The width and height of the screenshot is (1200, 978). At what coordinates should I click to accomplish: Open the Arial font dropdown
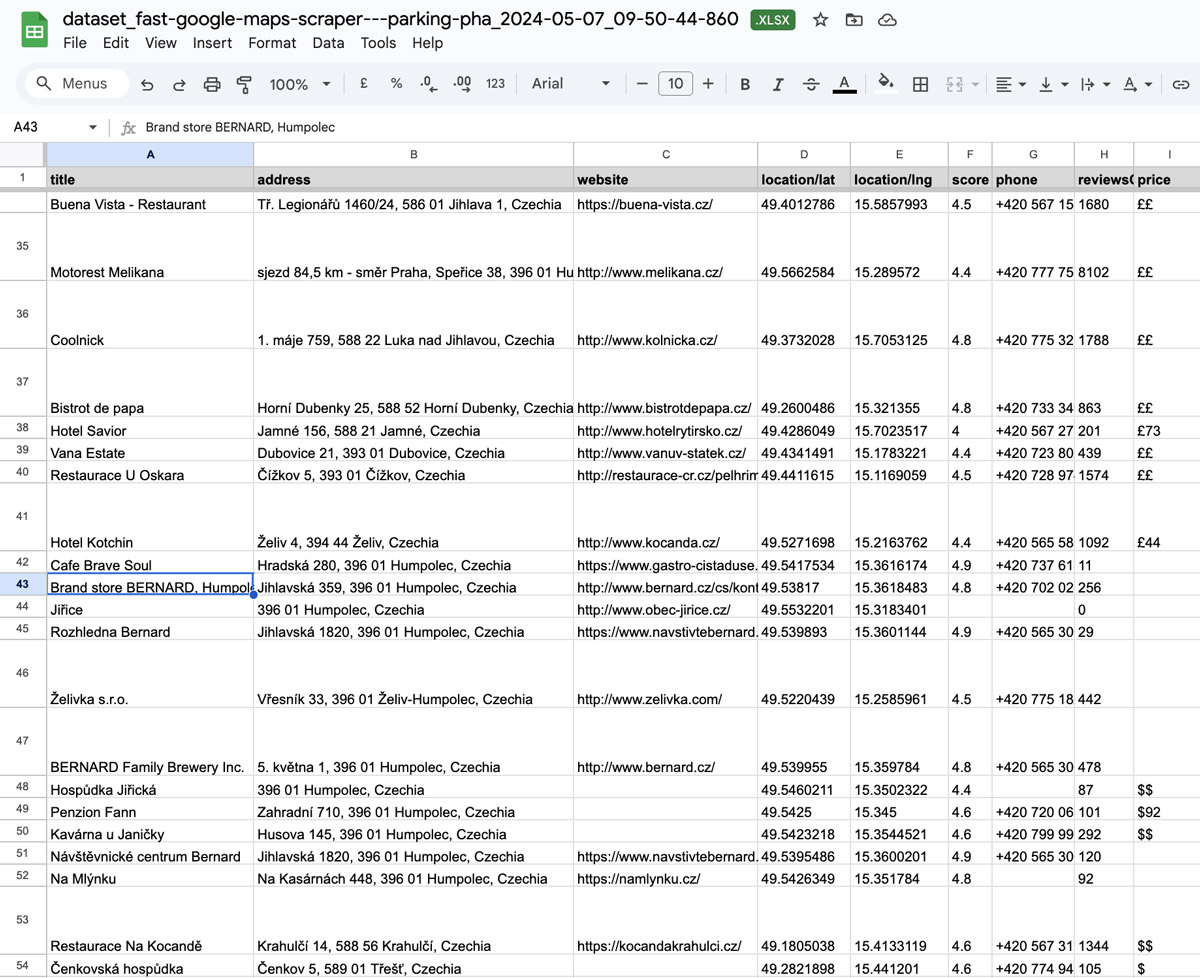coord(570,84)
